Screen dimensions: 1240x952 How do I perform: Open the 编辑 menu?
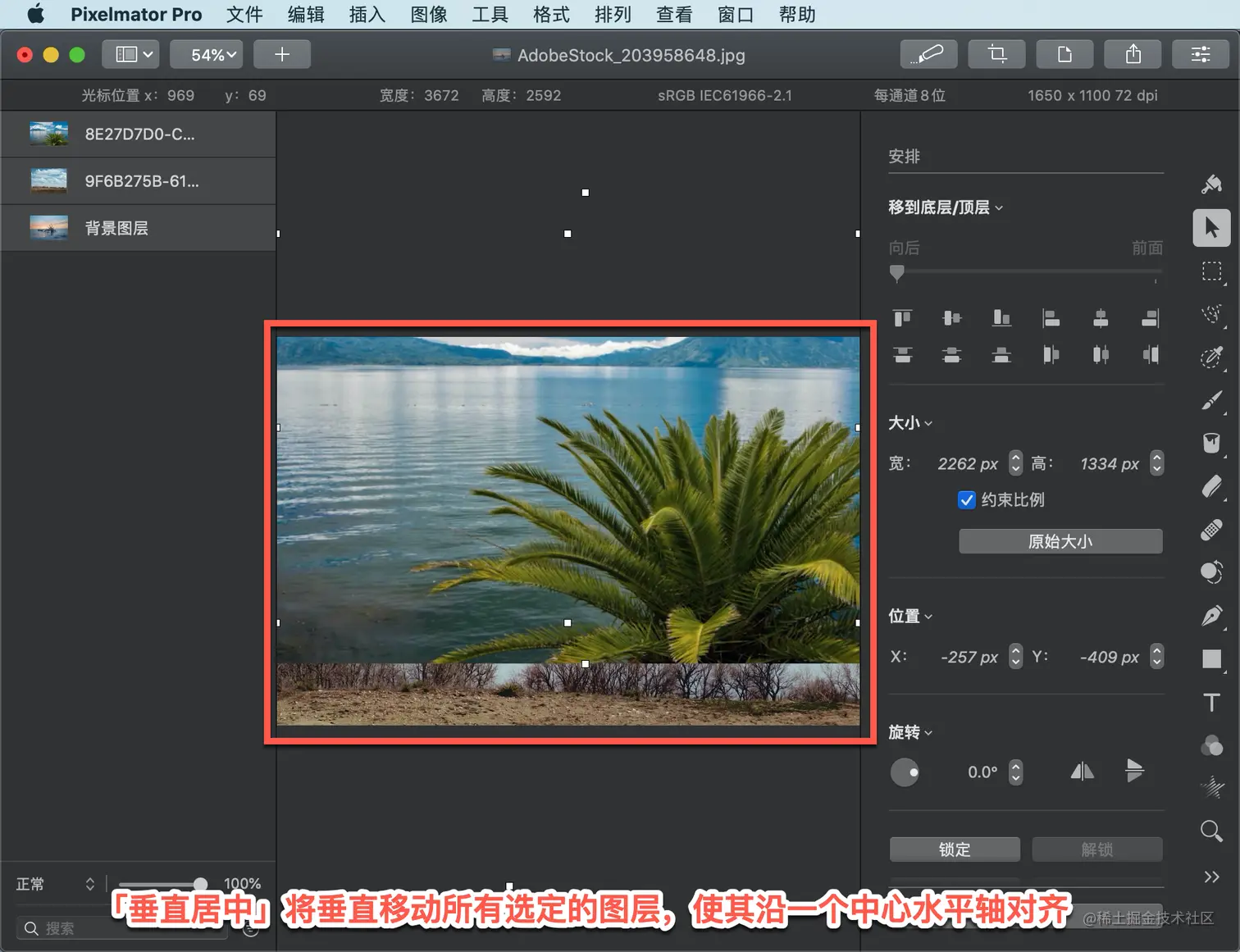click(x=306, y=15)
